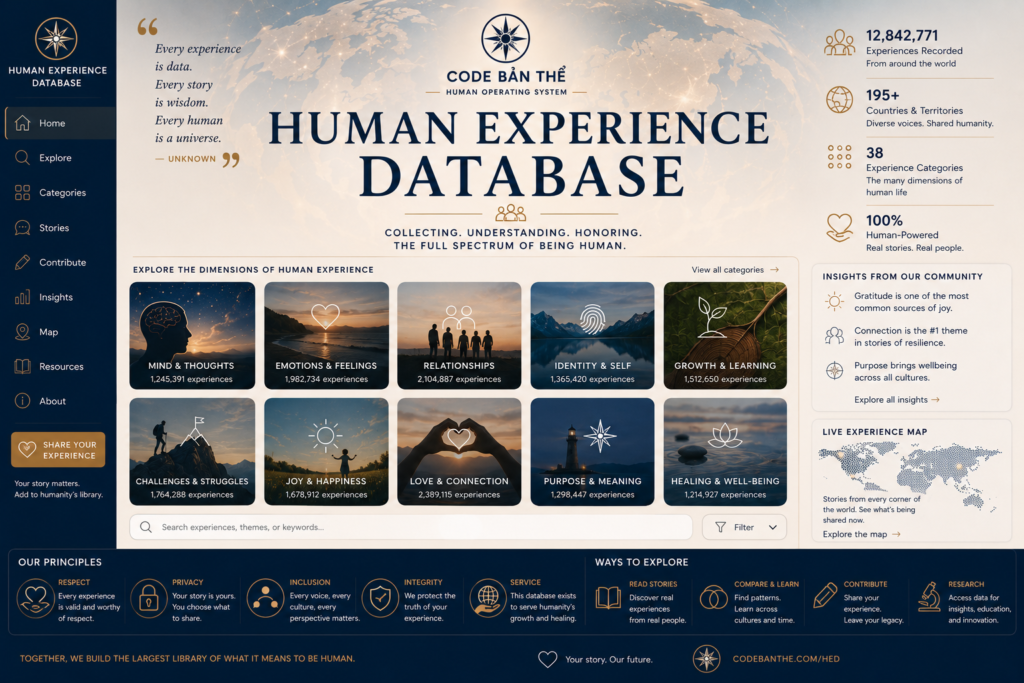The height and width of the screenshot is (683, 1024).
Task: Open the Filter dropdown
Action: [744, 527]
